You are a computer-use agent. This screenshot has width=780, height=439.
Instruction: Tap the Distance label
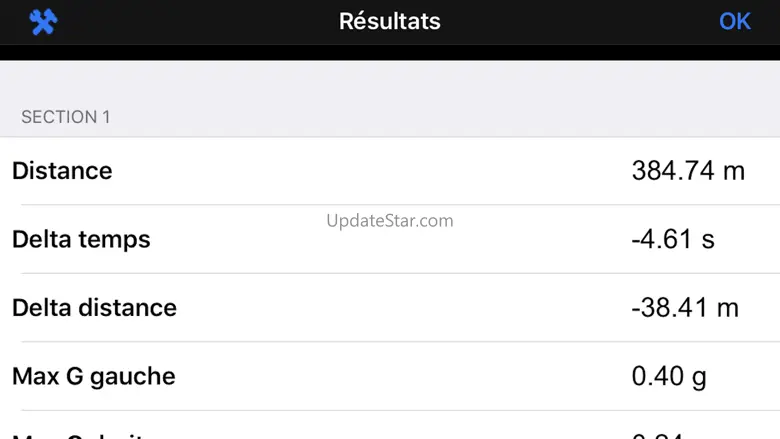point(62,171)
